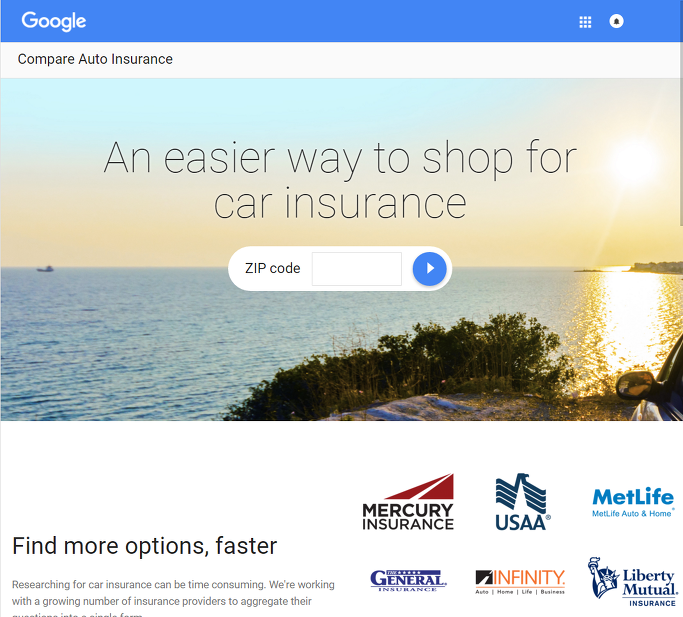Submit ZIP code with blue arrow button
683x617 pixels.
[429, 268]
